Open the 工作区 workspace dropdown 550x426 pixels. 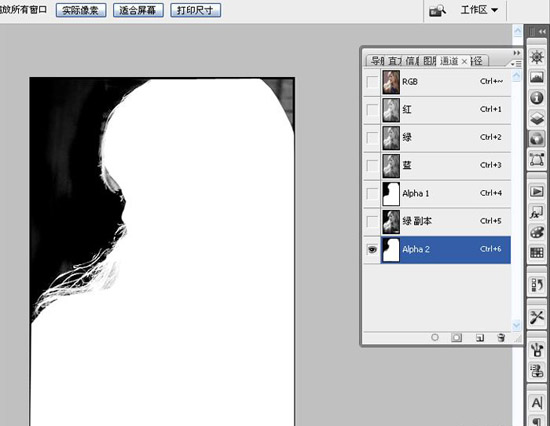tap(479, 10)
